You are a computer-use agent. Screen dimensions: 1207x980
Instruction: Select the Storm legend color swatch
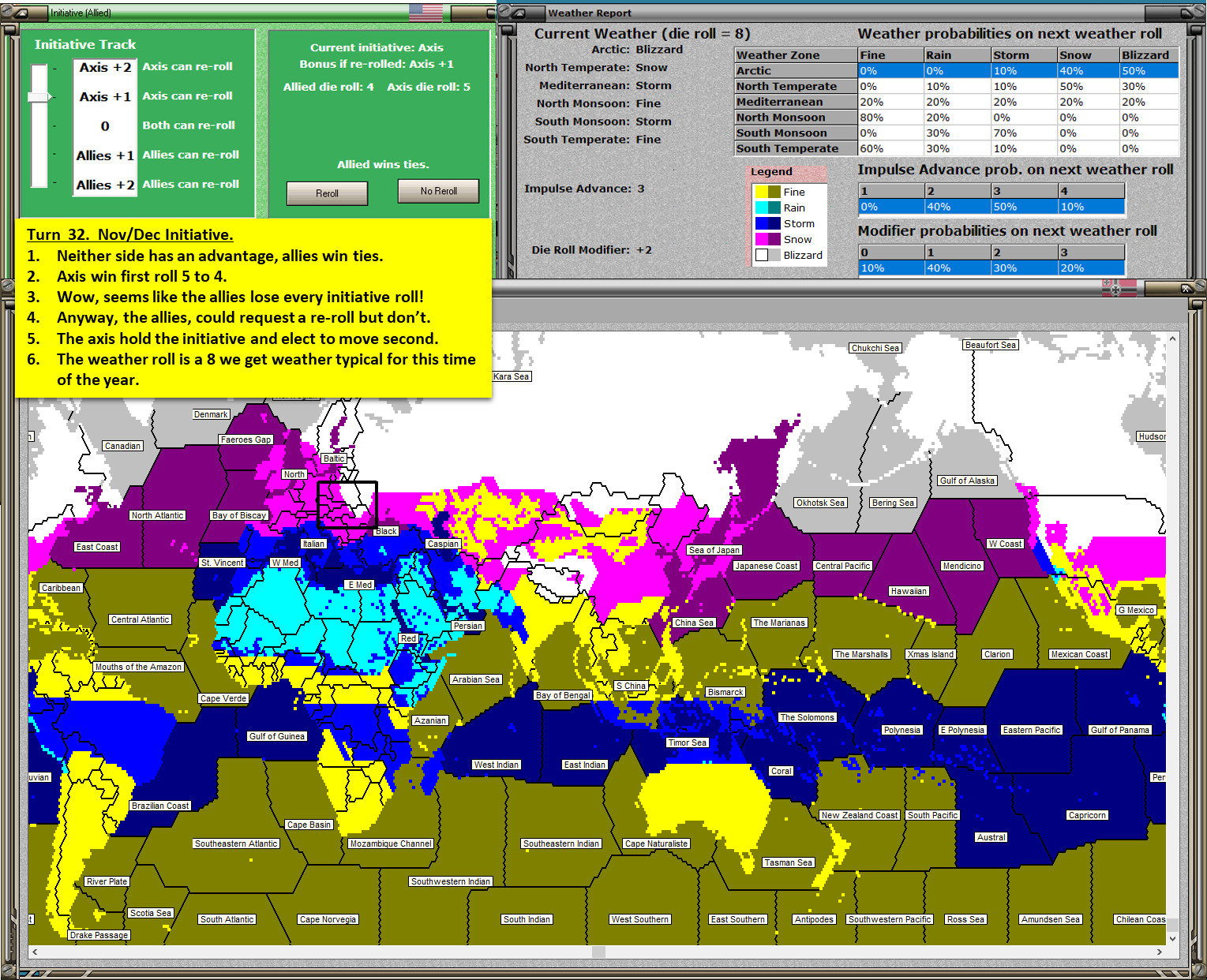(768, 223)
